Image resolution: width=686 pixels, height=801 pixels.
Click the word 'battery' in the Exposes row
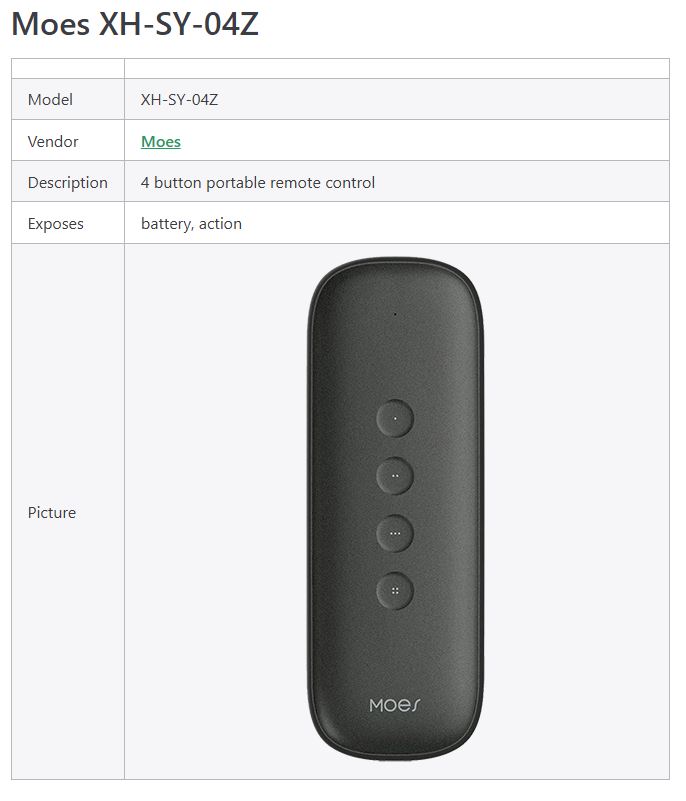tap(165, 224)
